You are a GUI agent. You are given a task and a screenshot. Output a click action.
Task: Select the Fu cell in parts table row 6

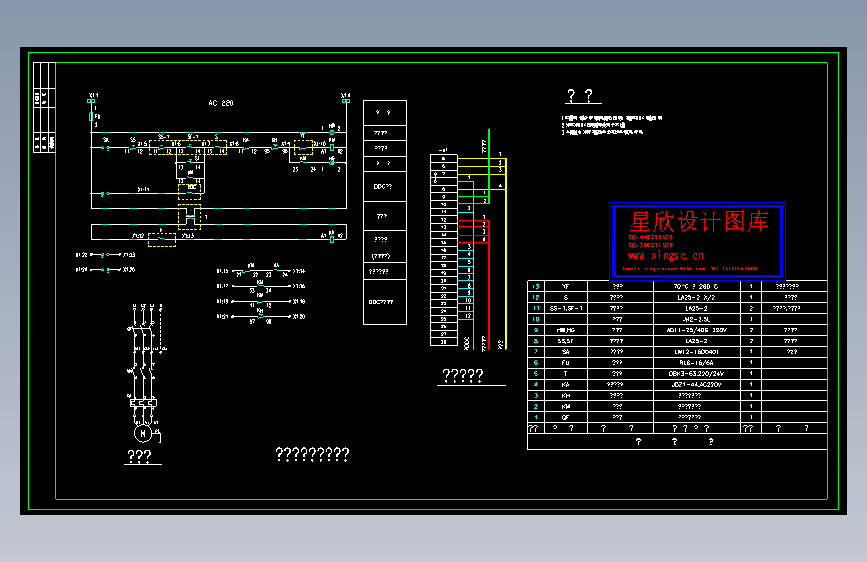pos(566,363)
